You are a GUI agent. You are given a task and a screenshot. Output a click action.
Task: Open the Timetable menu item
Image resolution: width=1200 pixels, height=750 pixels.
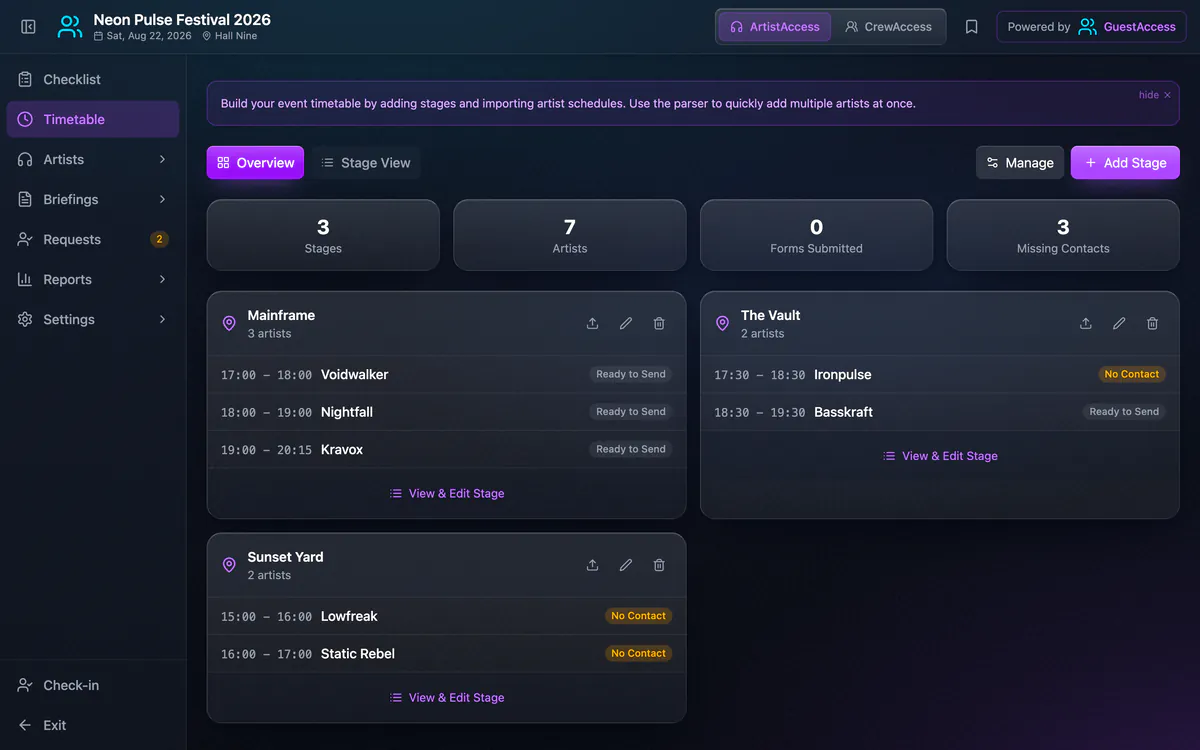pos(93,119)
